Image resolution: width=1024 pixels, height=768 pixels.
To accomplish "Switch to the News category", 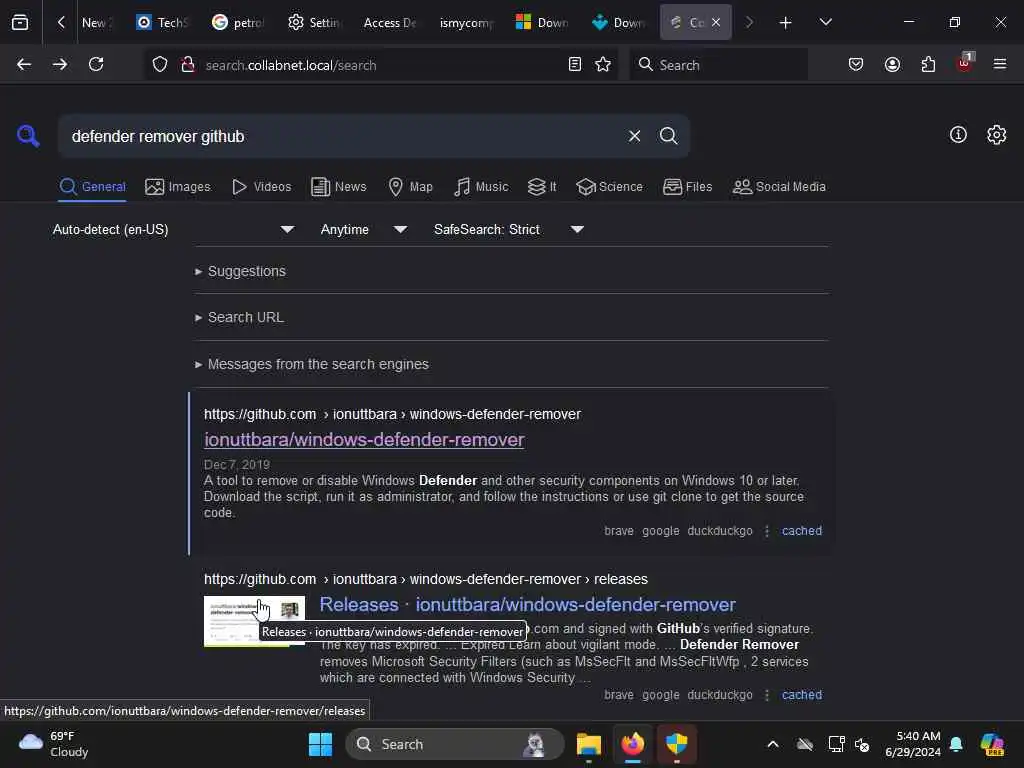I will click(x=338, y=187).
